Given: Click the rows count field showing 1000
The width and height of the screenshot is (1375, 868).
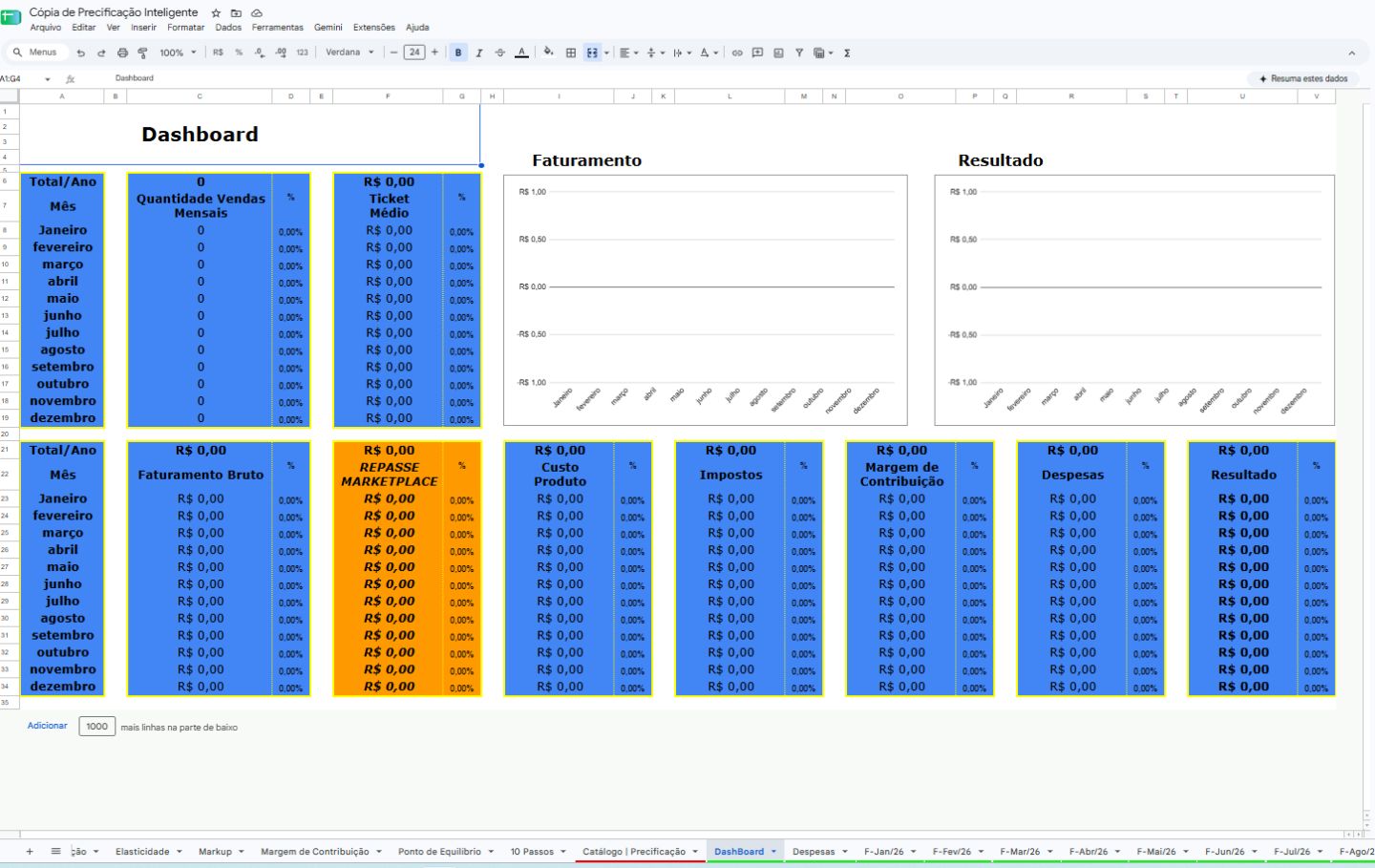Looking at the screenshot, I should click(x=97, y=727).
